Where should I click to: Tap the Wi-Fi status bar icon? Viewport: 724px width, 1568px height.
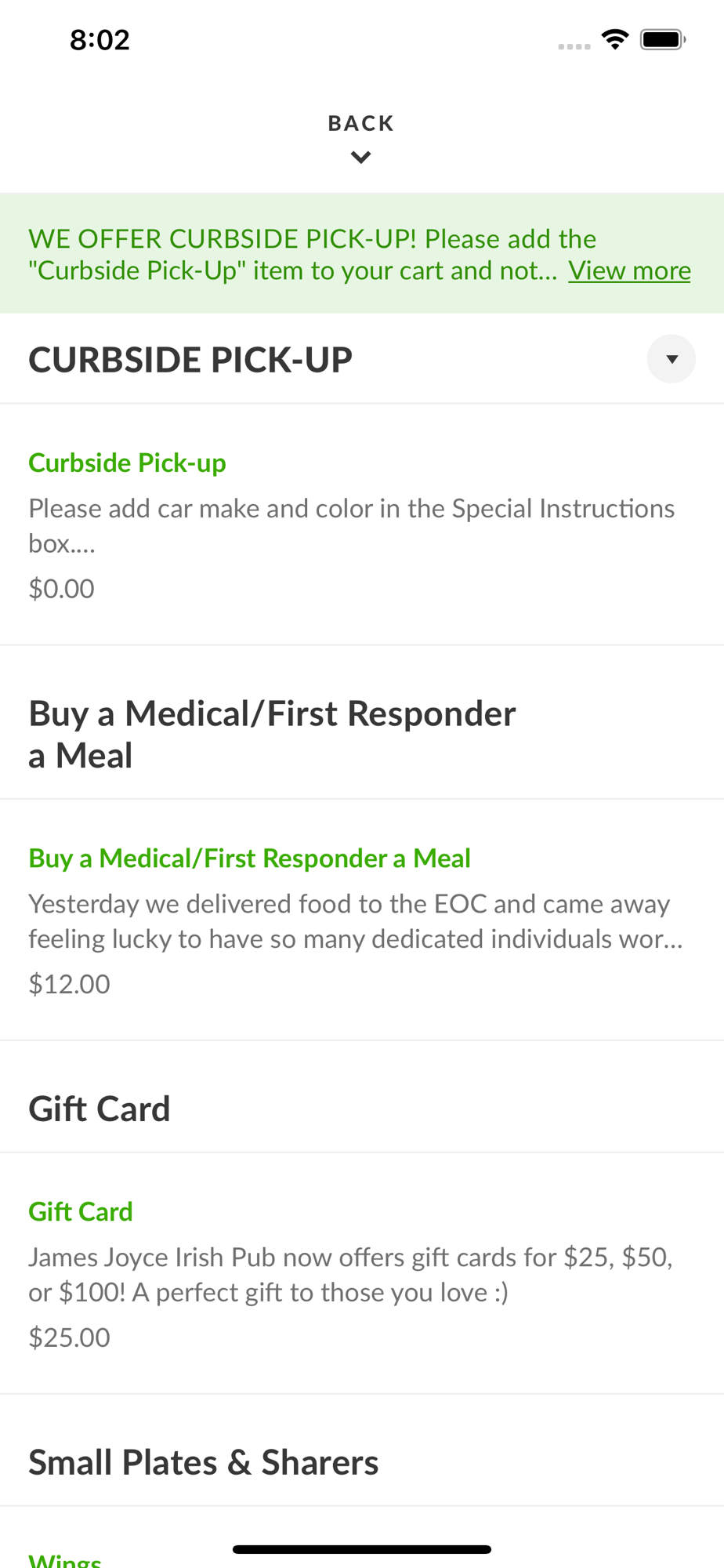(615, 39)
